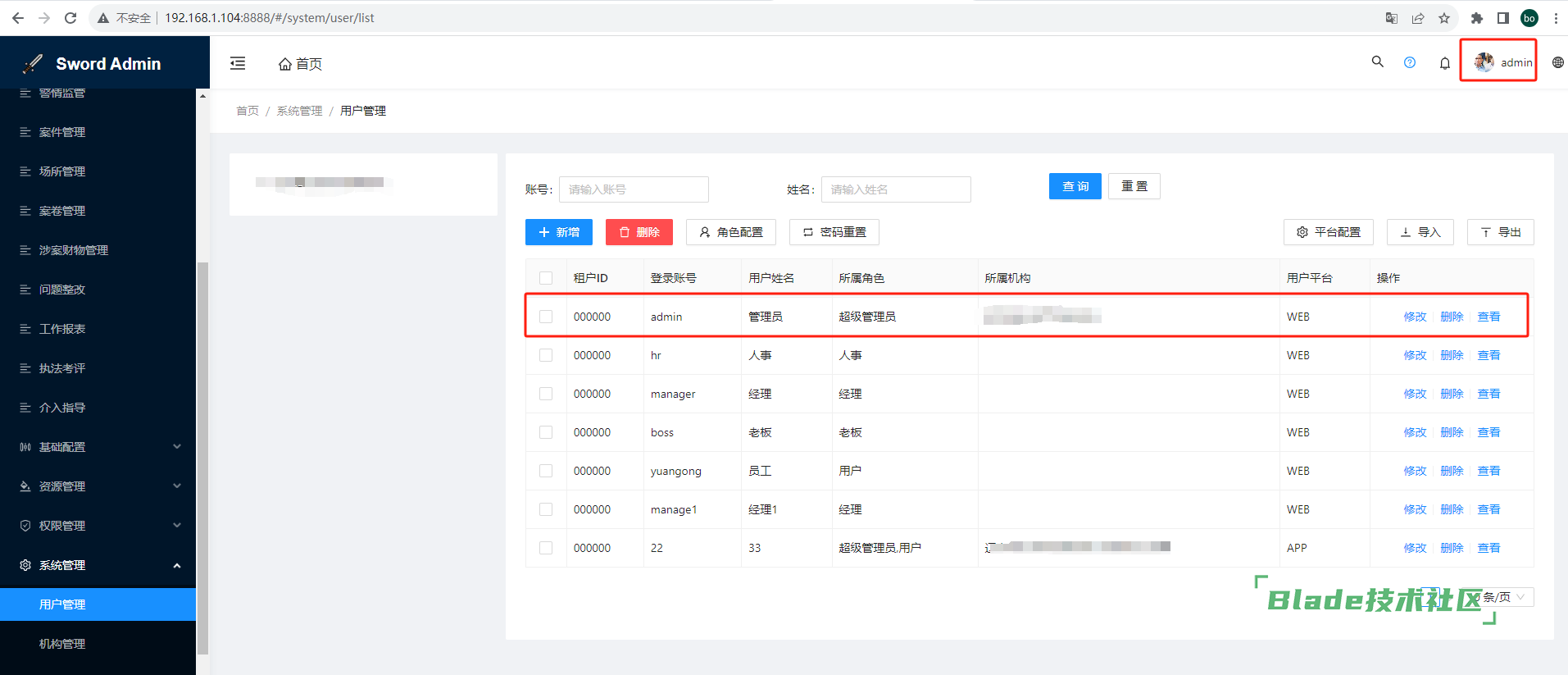Open the admin user dropdown
The width and height of the screenshot is (1568, 675).
[x=1503, y=62]
